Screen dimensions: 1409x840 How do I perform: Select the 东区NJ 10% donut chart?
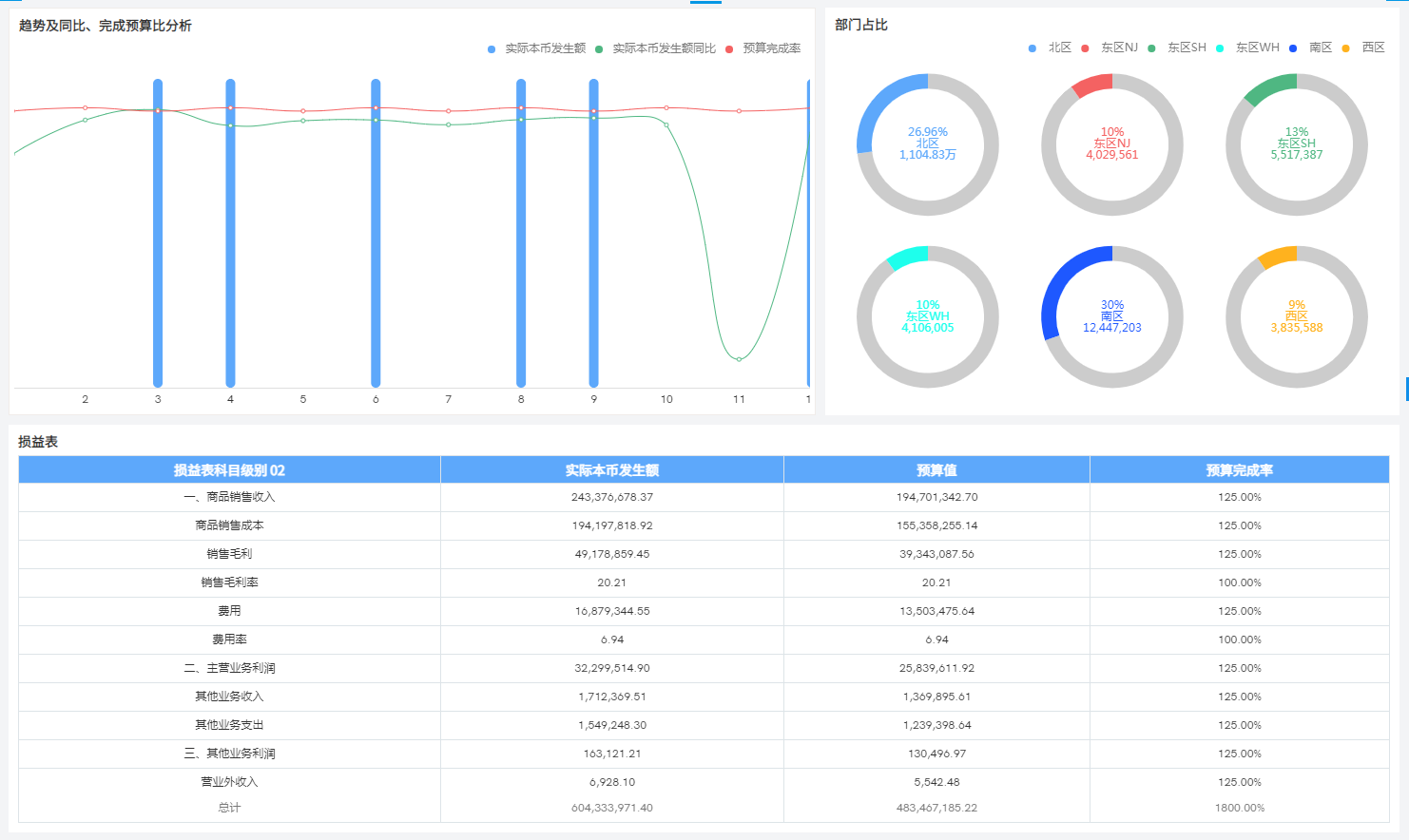pyautogui.click(x=1112, y=144)
